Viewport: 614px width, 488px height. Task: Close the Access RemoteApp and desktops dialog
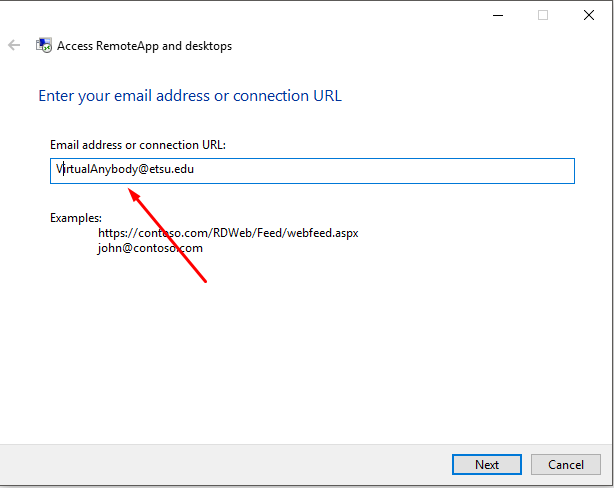(589, 15)
